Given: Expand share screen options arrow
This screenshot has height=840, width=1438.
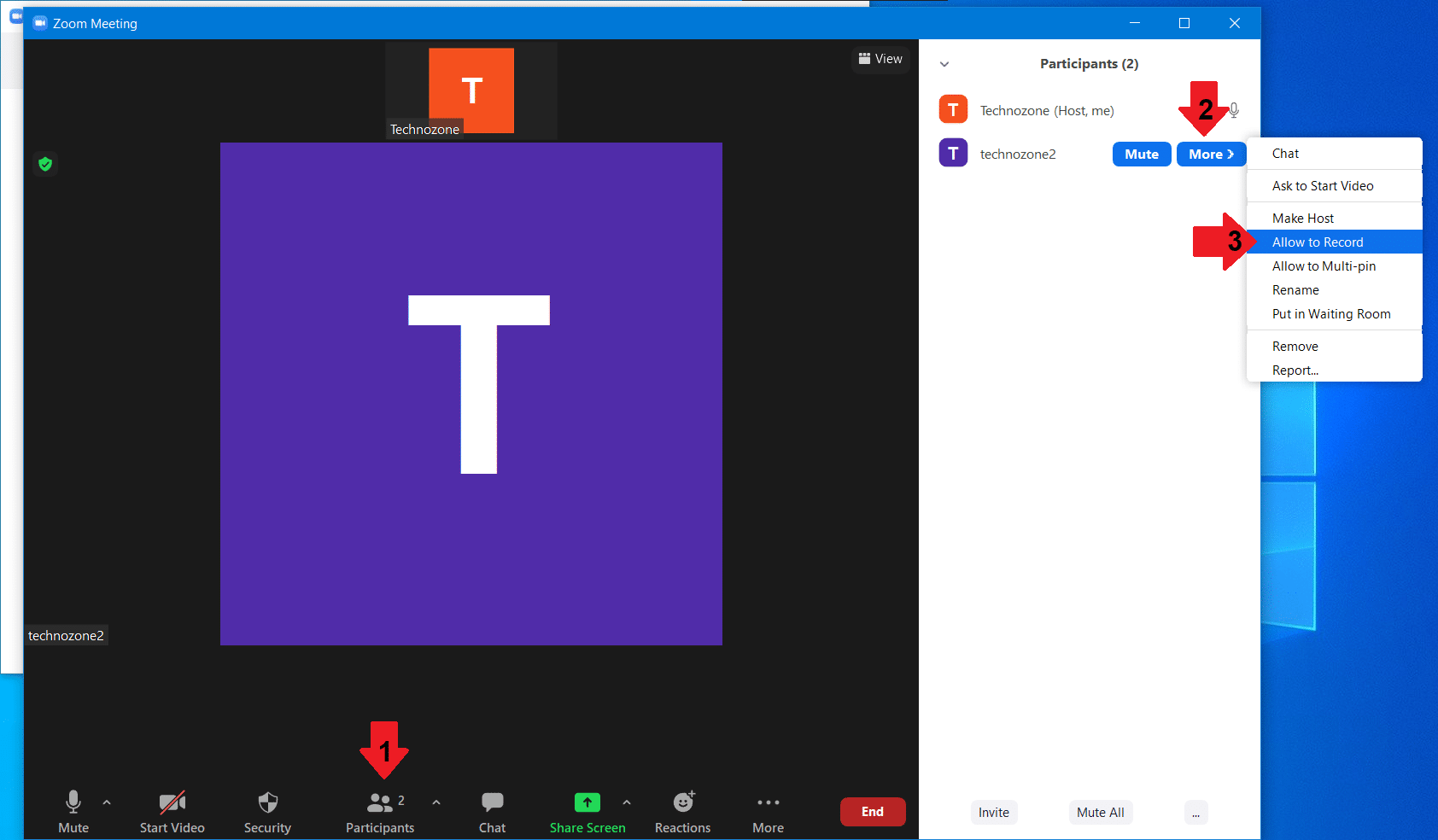Looking at the screenshot, I should tap(627, 802).
